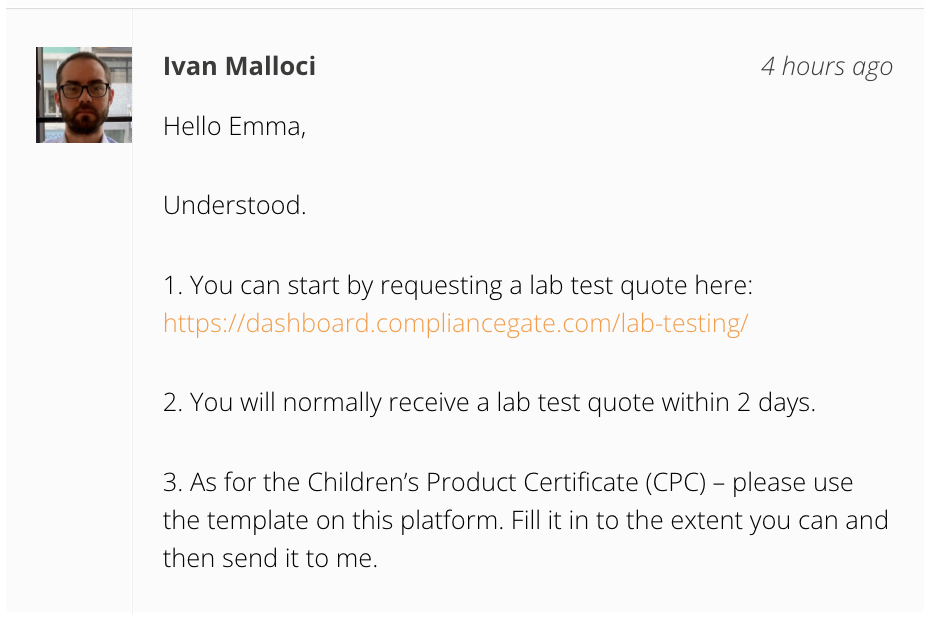Click the number '1.' list marker
This screenshot has height=621, width=933.
(x=173, y=286)
